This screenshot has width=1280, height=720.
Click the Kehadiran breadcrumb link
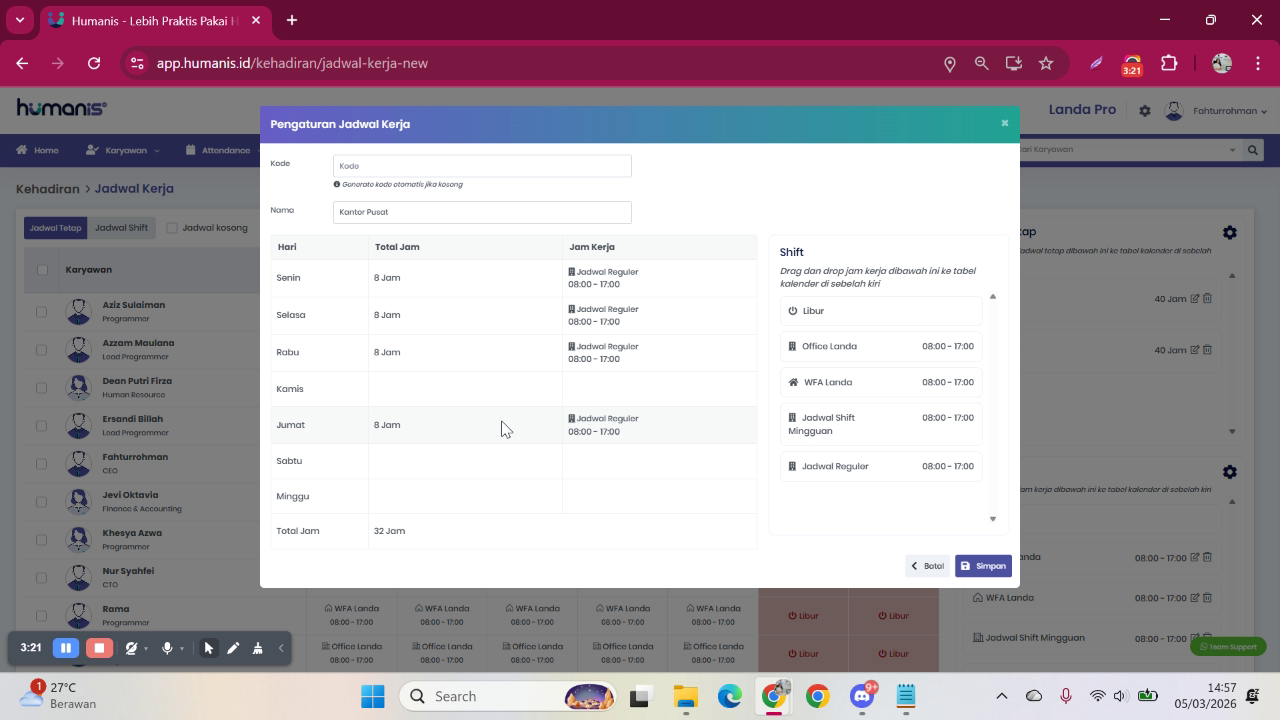click(x=47, y=188)
